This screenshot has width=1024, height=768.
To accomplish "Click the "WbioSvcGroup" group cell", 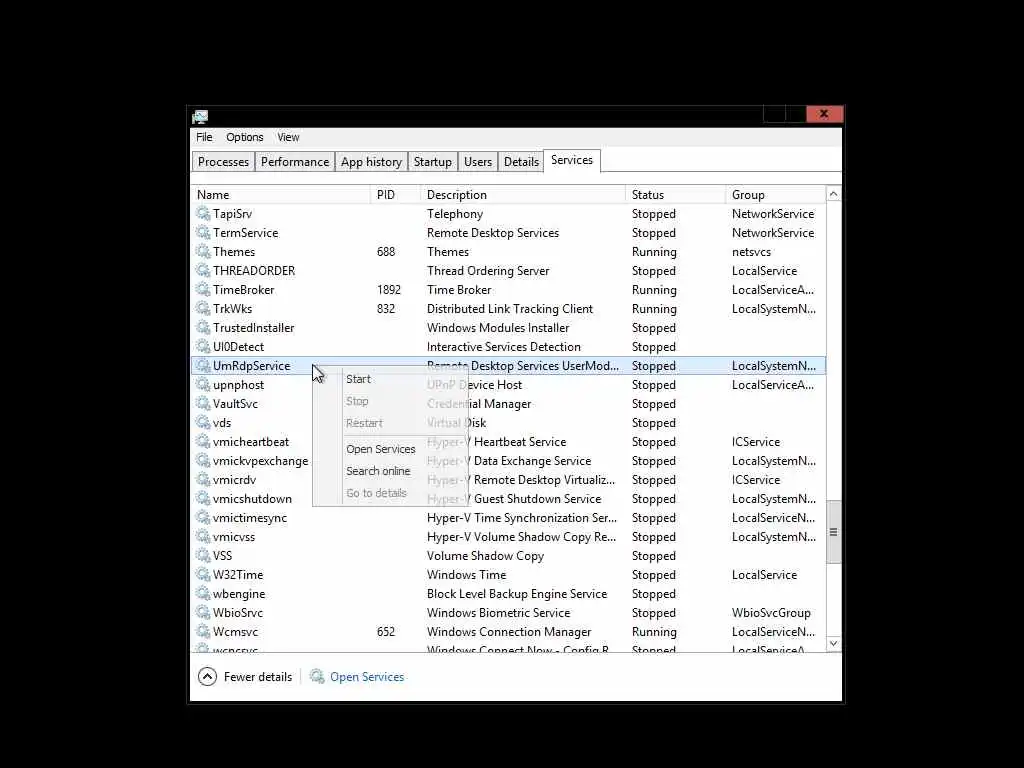I will coord(771,613).
